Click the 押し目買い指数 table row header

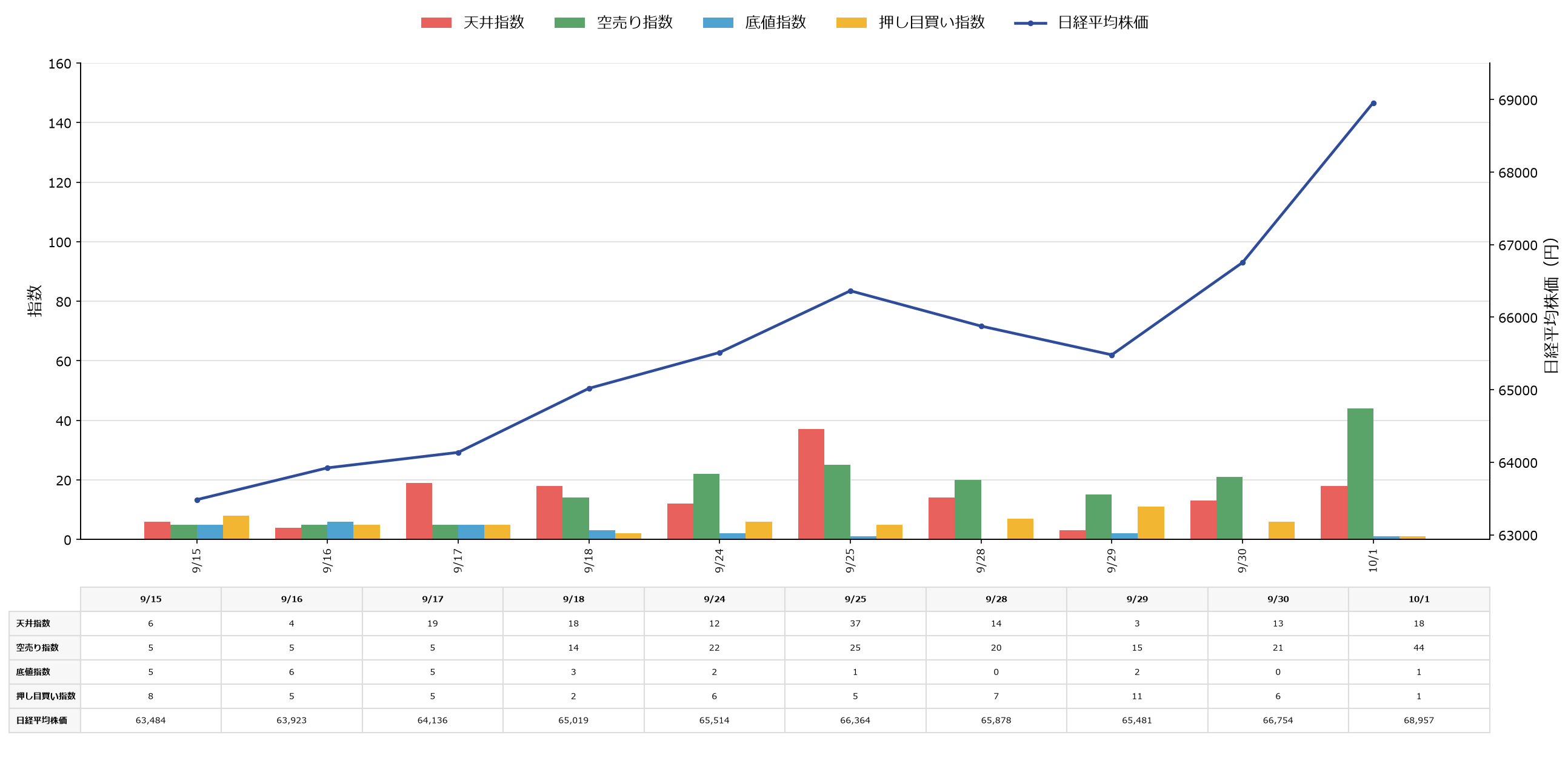(44, 696)
